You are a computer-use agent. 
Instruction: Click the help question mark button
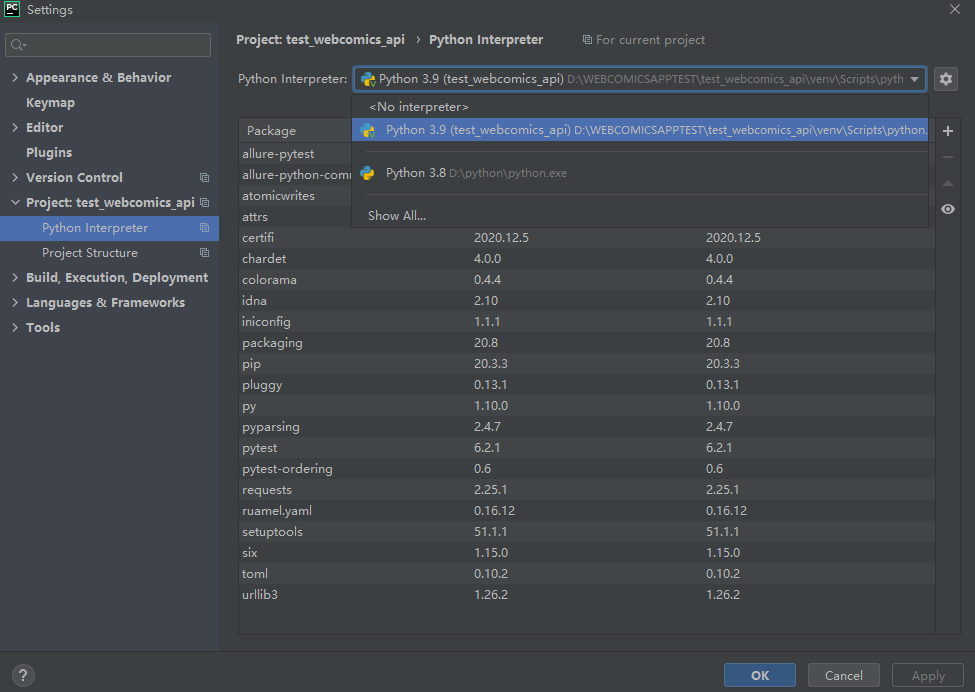[22, 675]
